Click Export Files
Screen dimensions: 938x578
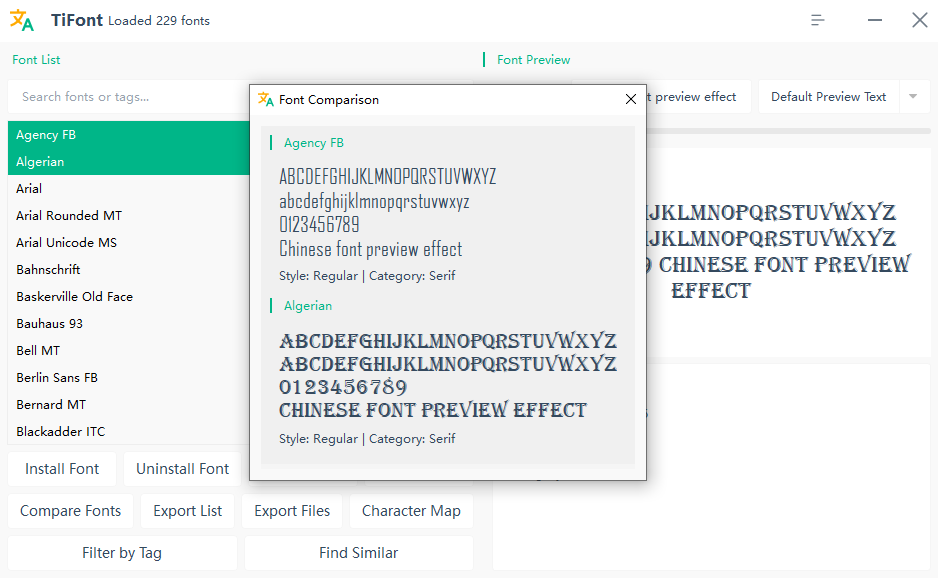(x=291, y=511)
